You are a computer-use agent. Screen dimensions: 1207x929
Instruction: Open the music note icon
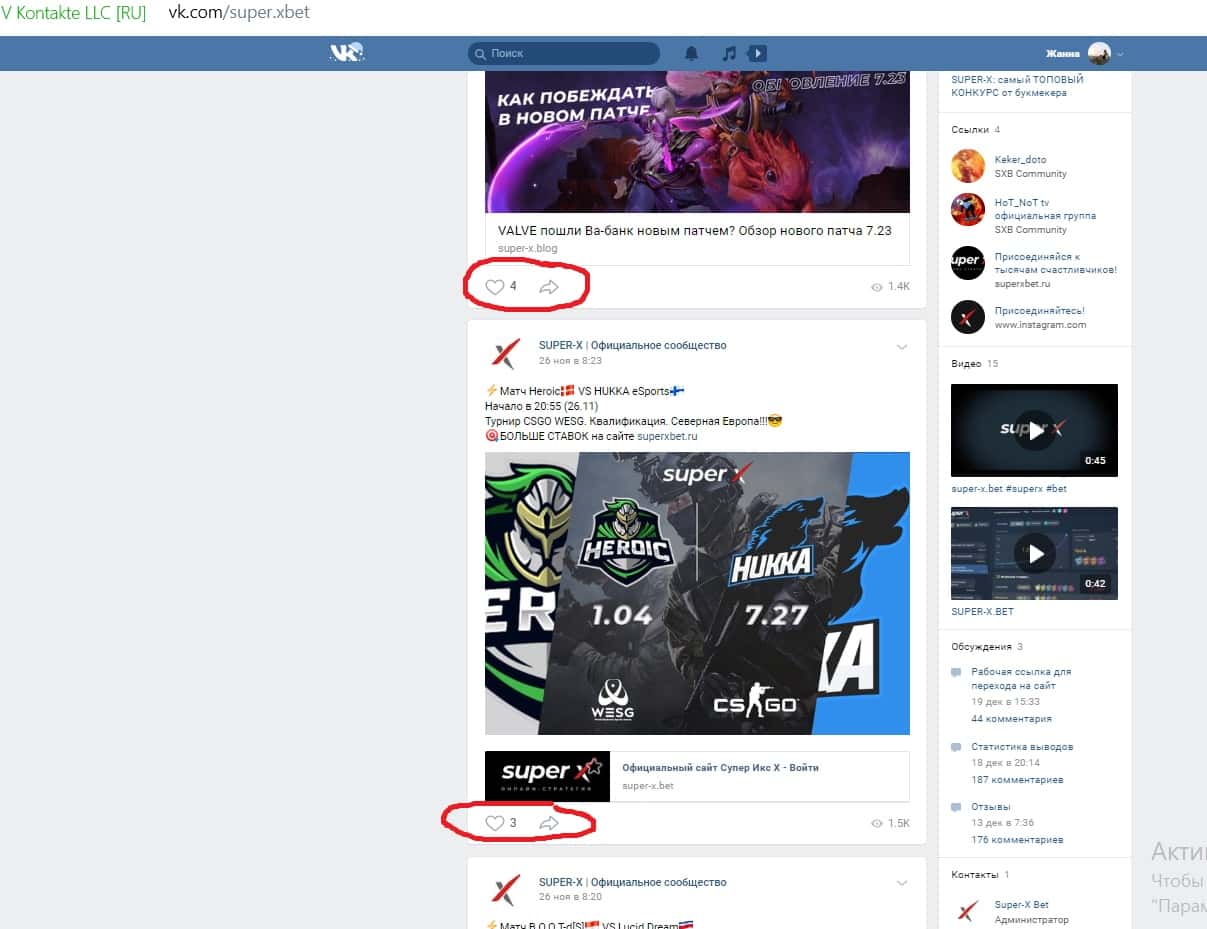[x=729, y=53]
